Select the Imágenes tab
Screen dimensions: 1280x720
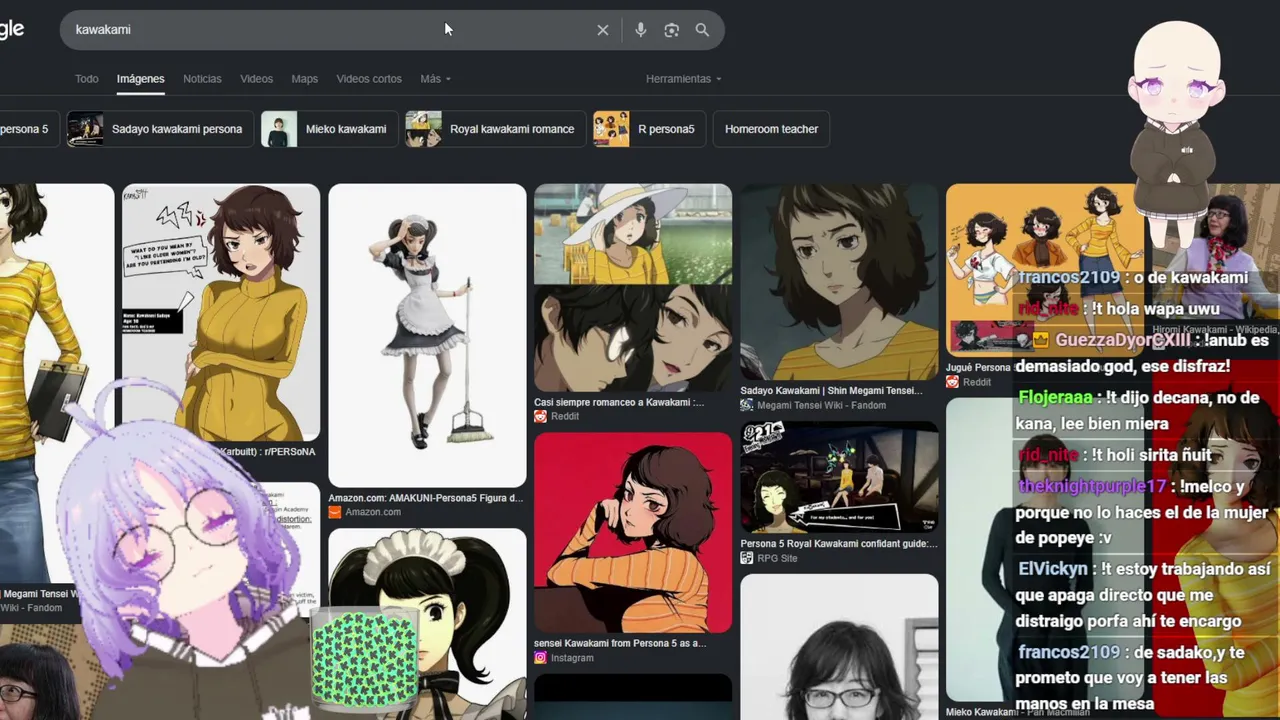140,79
